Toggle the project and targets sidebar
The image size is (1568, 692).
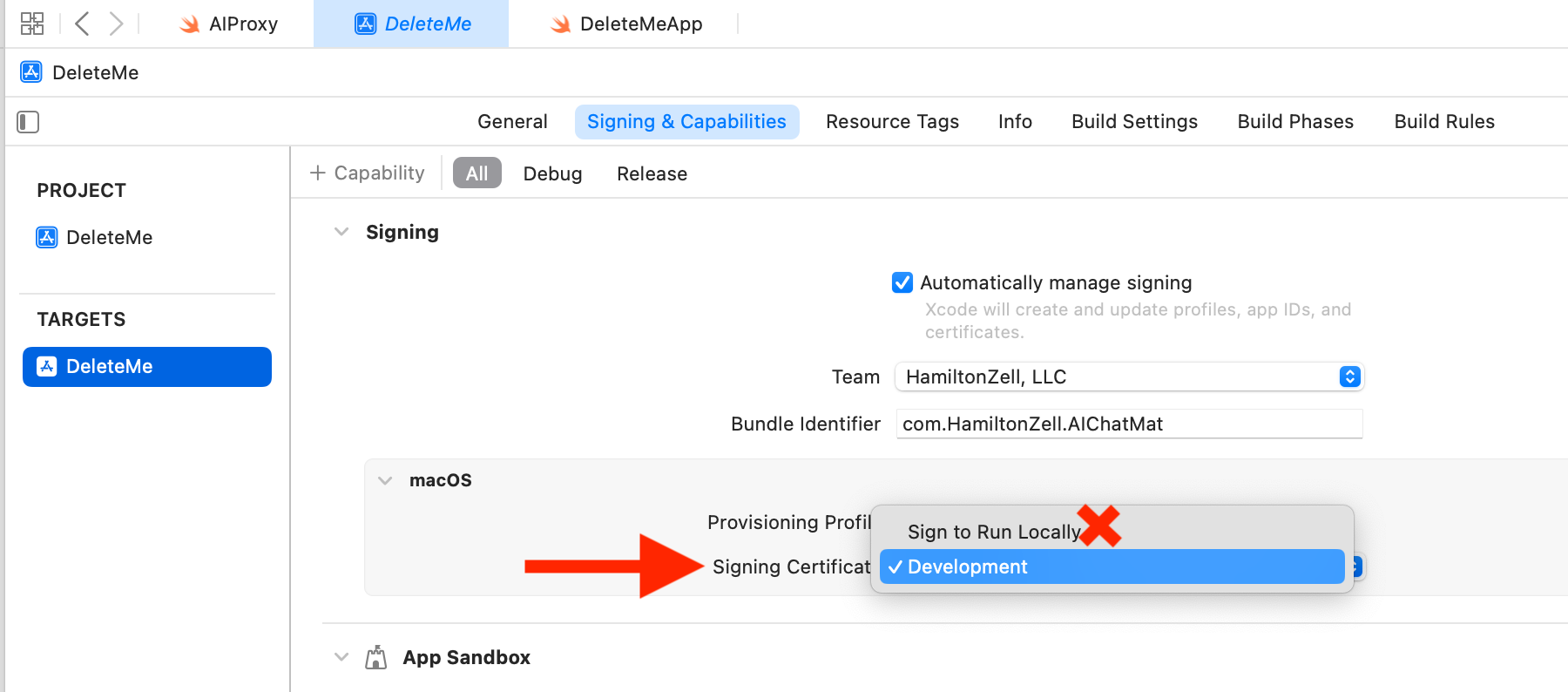pos(28,121)
